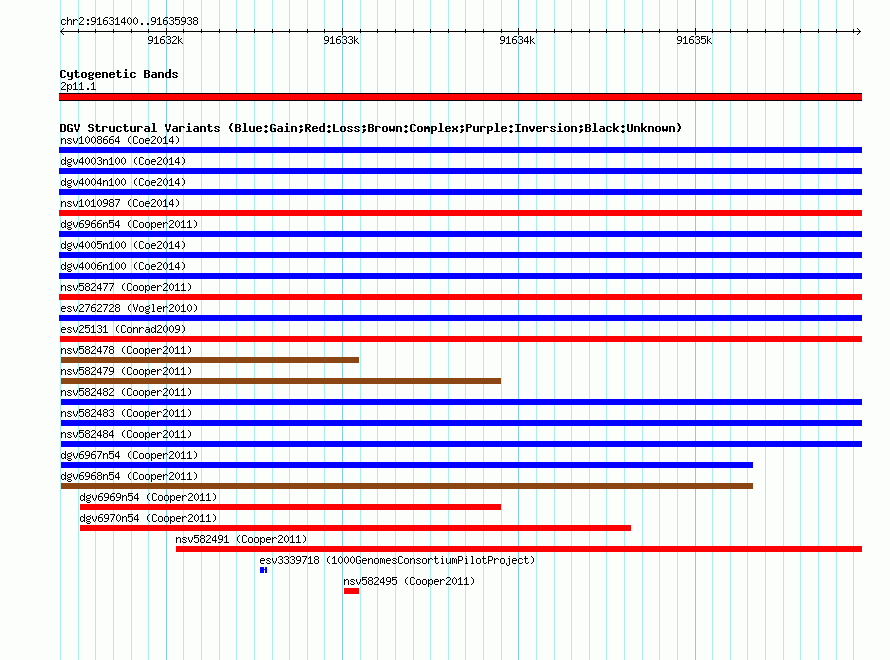Click the chr2:91631400..91635938 coordinates text

point(129,21)
